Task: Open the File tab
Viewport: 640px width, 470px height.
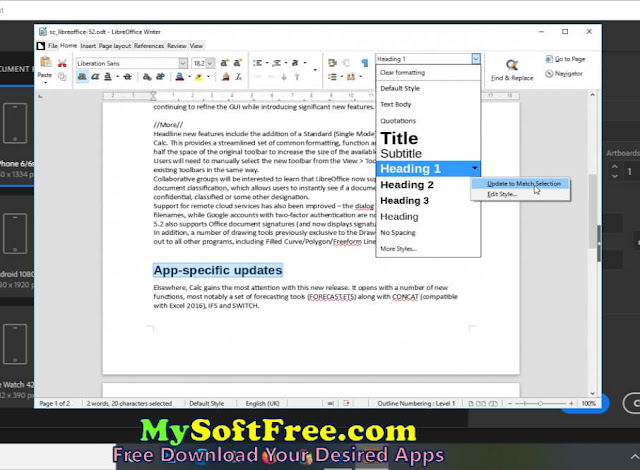Action: pos(53,46)
